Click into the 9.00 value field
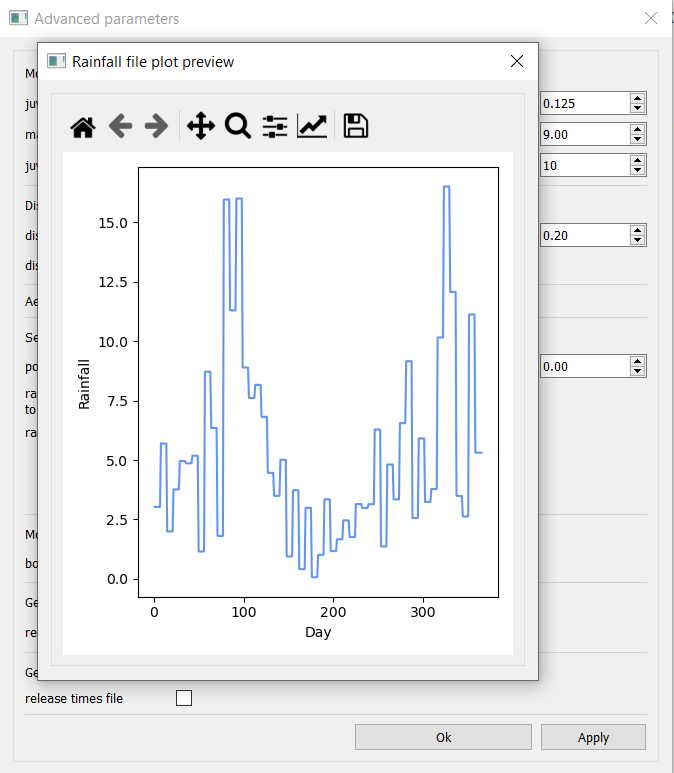The width and height of the screenshot is (674, 773). (x=583, y=134)
